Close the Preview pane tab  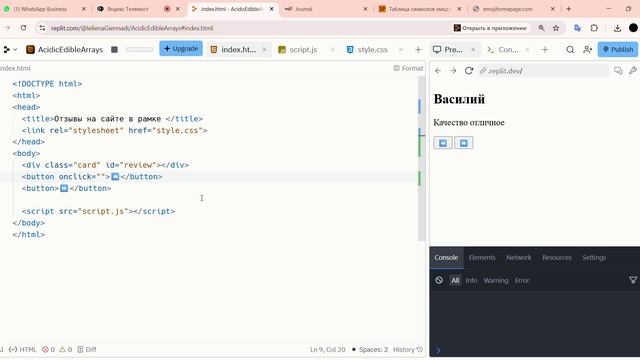coord(473,49)
